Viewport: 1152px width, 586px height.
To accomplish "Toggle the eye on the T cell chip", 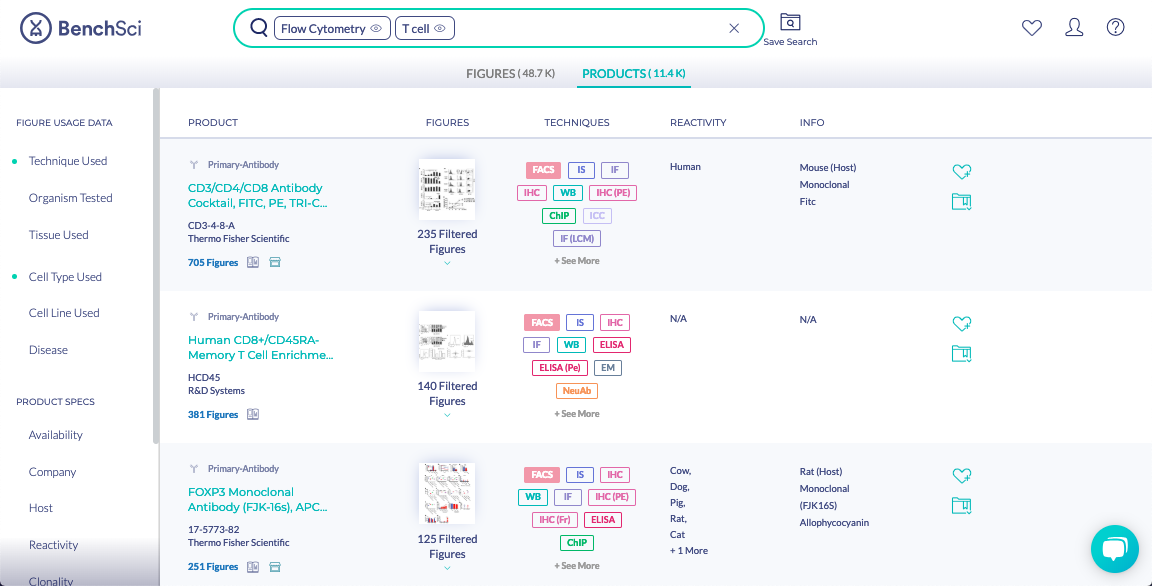I will click(x=440, y=29).
